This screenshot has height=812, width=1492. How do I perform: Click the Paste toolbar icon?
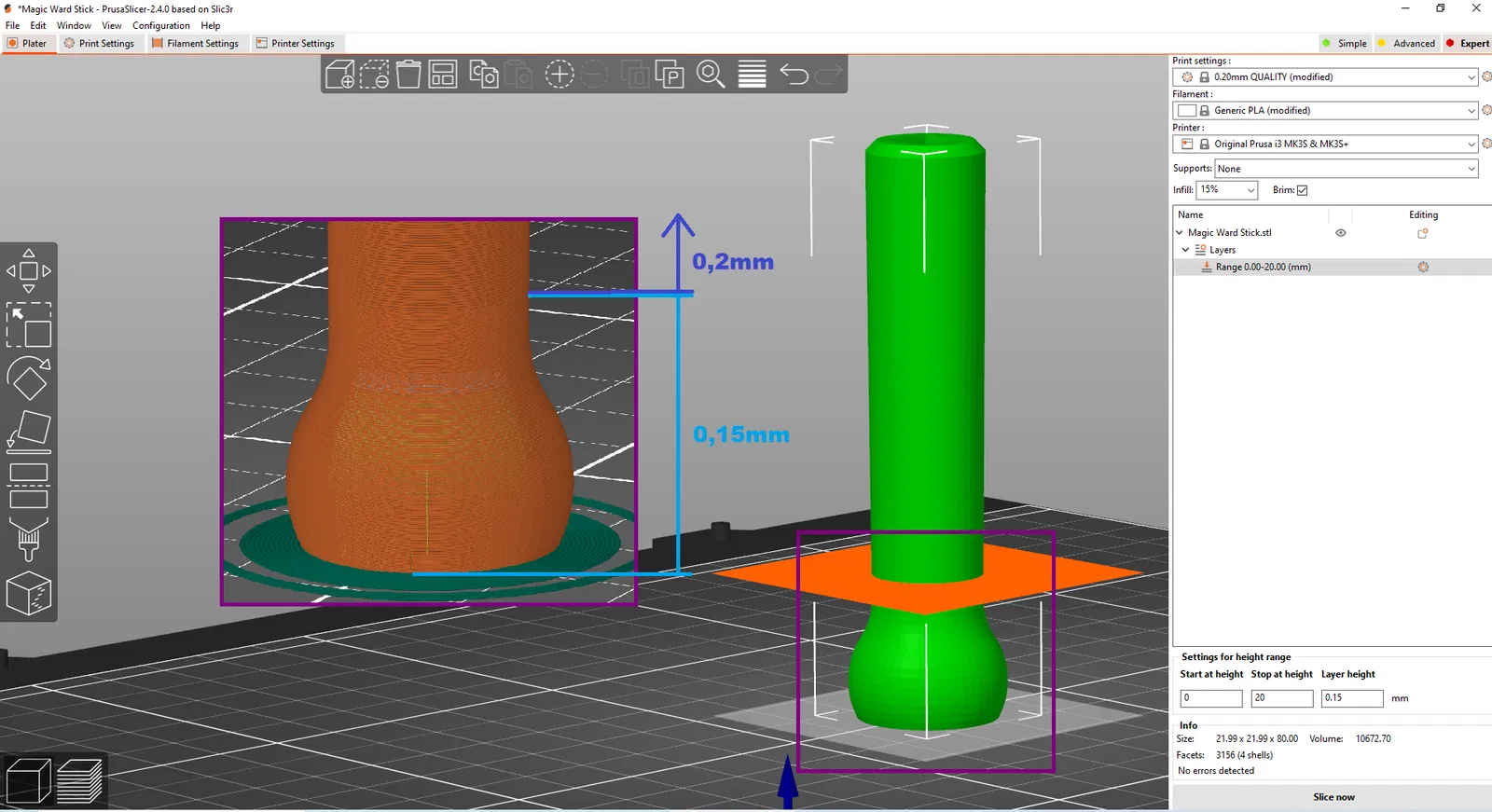click(518, 75)
